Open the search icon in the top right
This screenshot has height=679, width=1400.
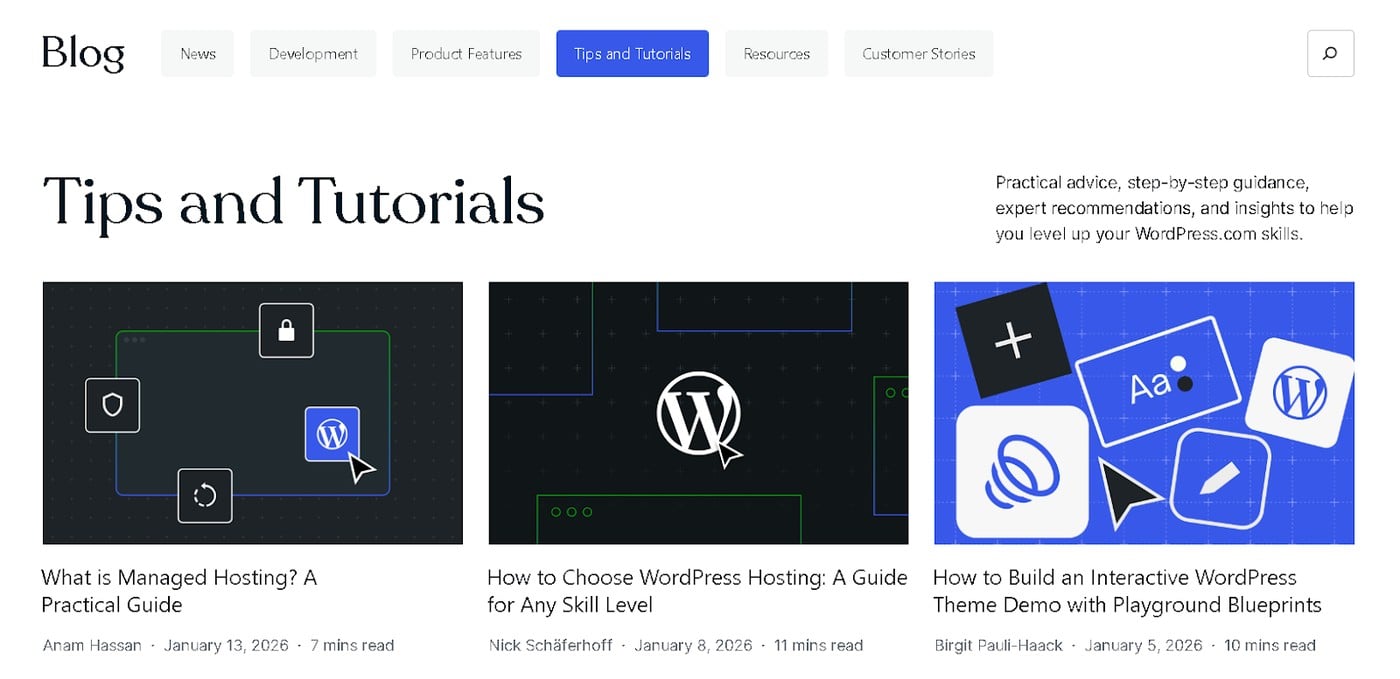1330,54
